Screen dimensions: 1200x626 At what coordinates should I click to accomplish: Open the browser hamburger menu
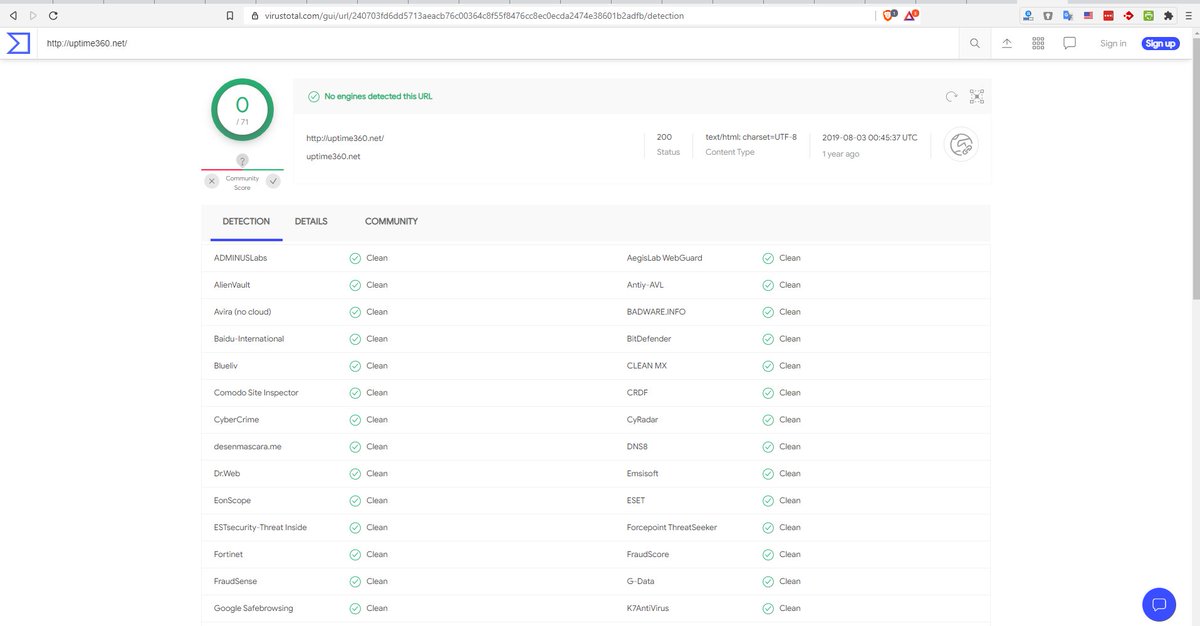[x=1187, y=16]
